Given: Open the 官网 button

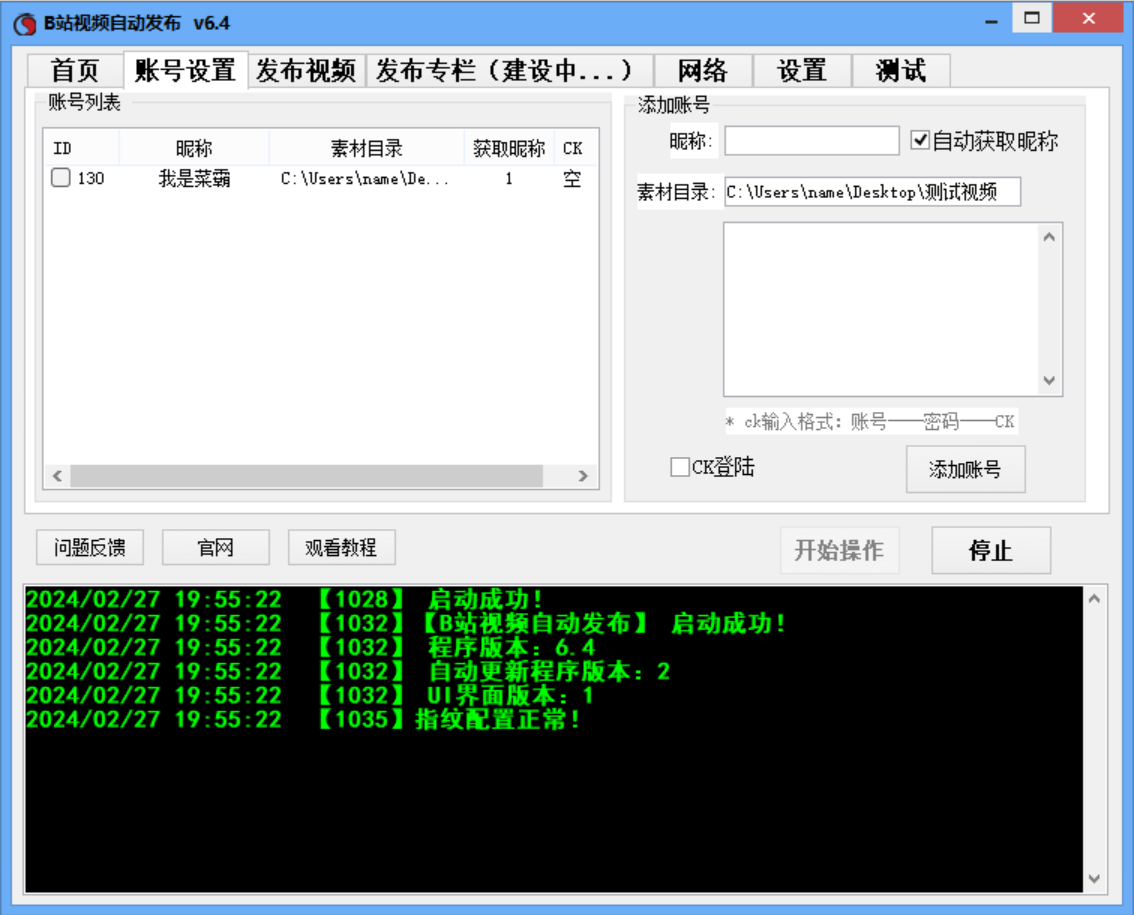Looking at the screenshot, I should pos(216,547).
